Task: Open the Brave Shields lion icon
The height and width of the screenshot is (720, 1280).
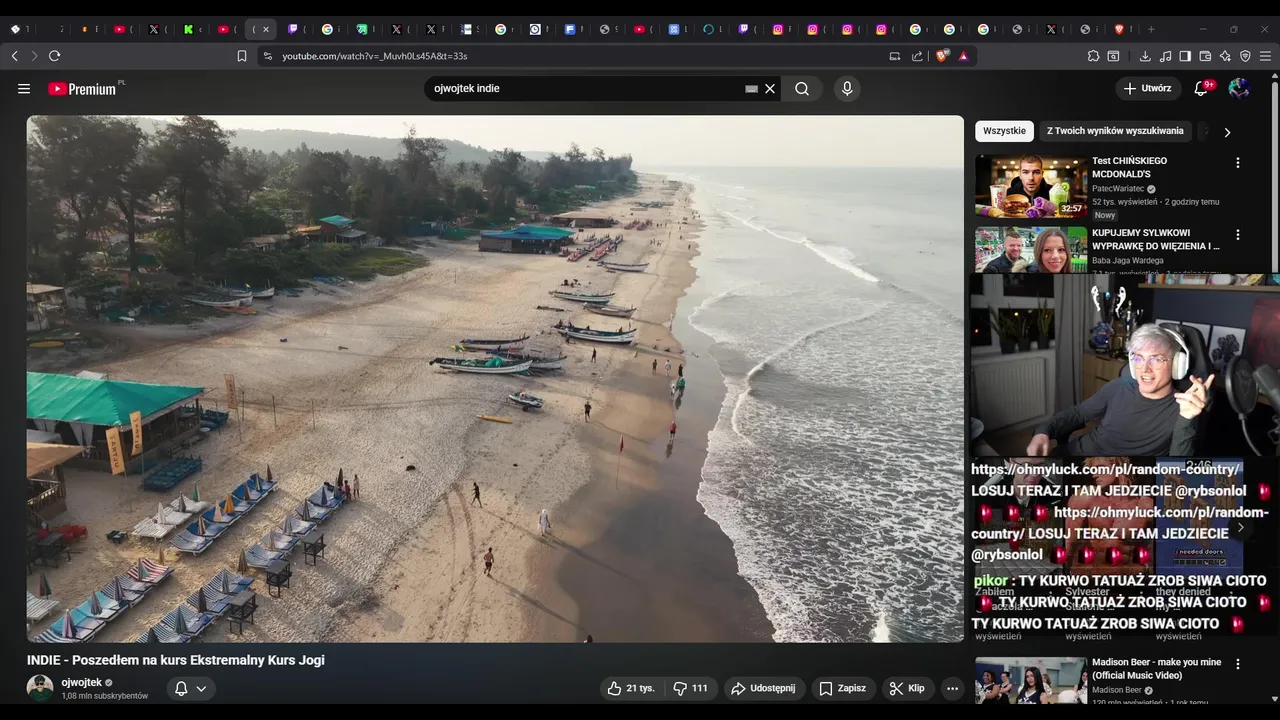Action: coord(942,56)
